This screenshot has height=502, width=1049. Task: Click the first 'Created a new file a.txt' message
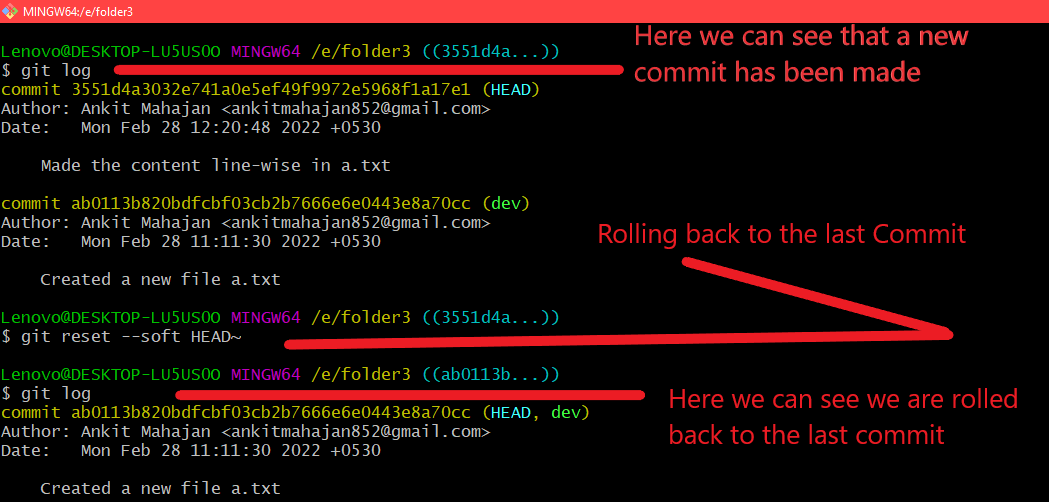(x=161, y=279)
